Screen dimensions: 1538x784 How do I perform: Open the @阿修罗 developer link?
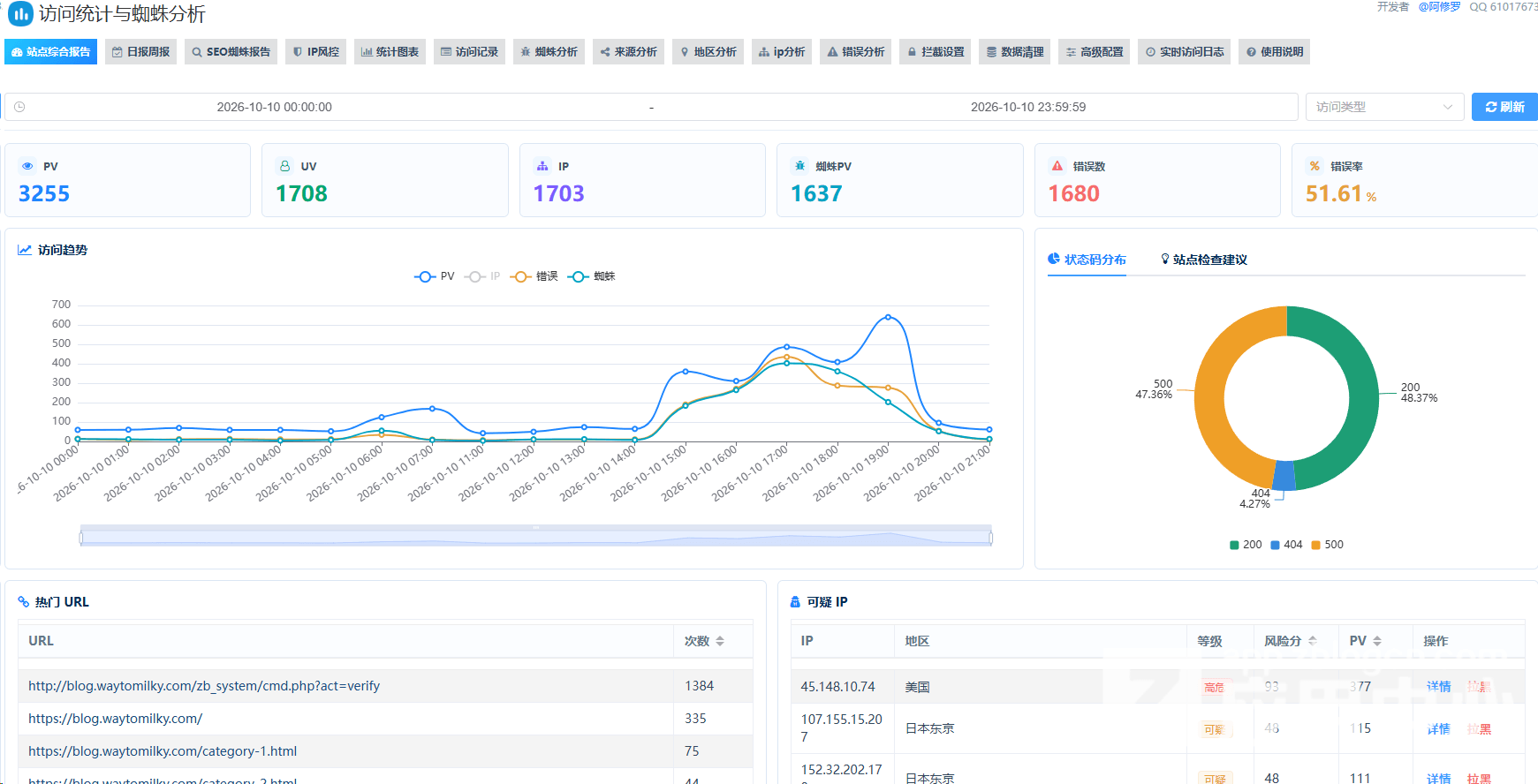(1439, 7)
